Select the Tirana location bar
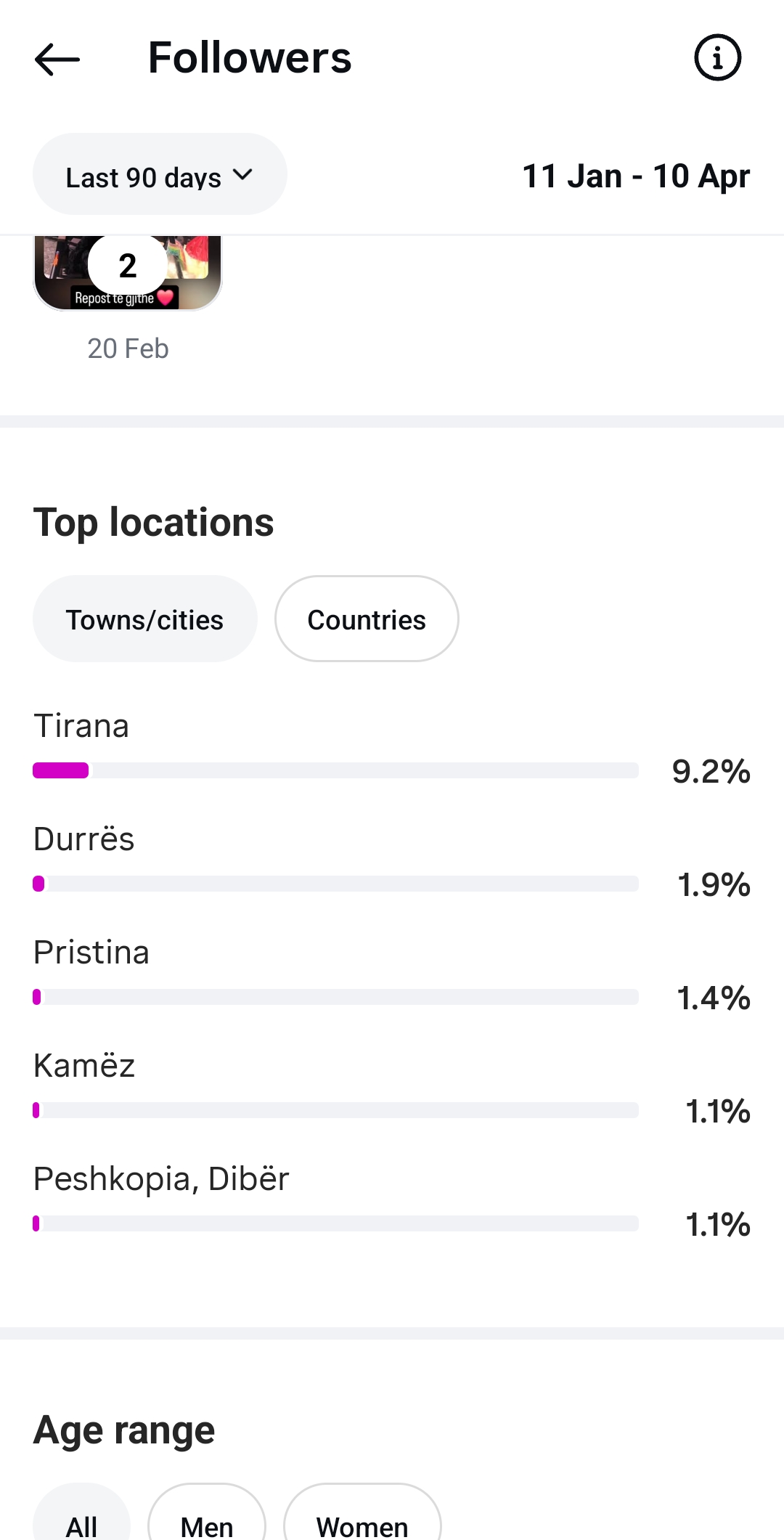 (335, 770)
